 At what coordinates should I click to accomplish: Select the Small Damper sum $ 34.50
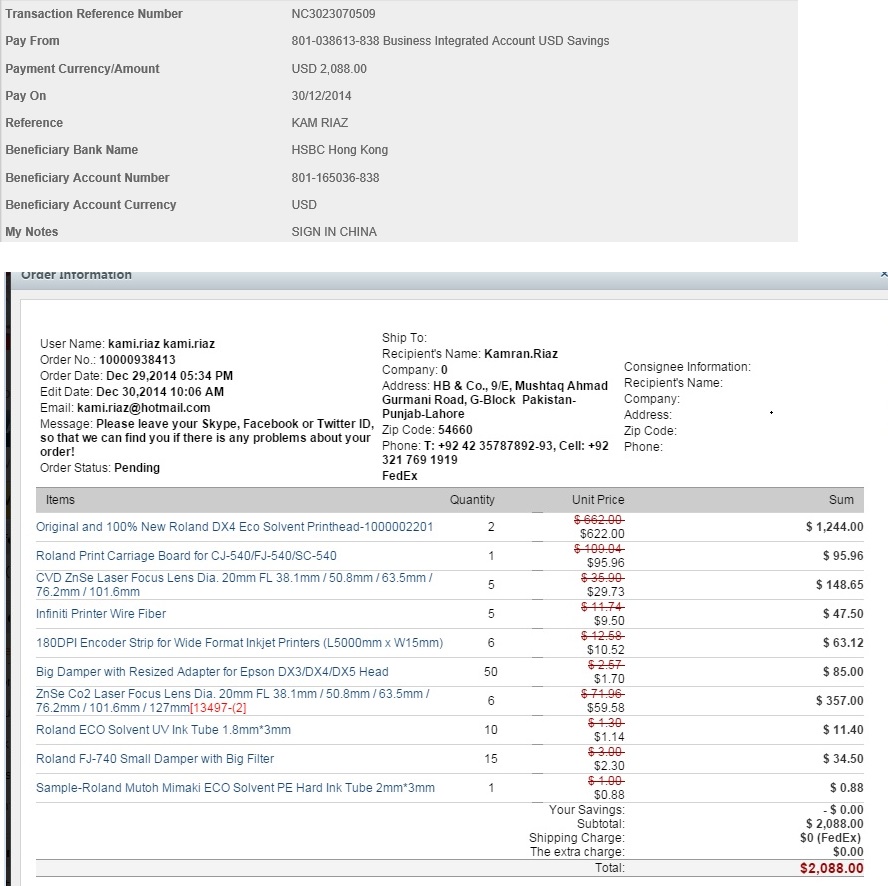[843, 759]
